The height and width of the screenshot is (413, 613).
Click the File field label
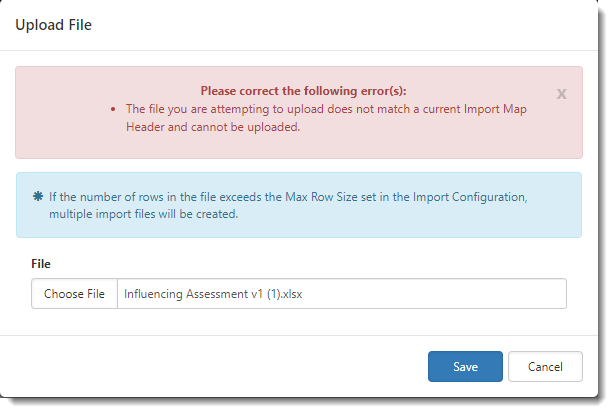41,263
